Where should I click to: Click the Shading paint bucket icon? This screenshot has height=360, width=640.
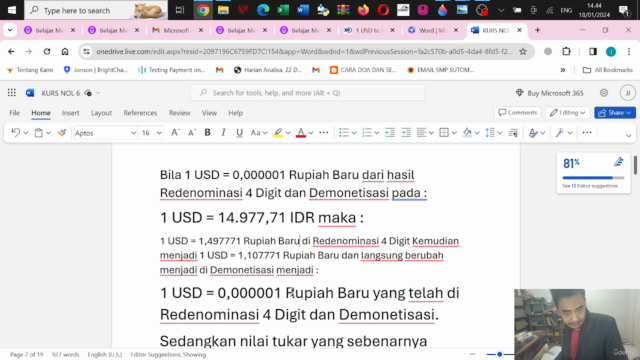click(x=467, y=133)
